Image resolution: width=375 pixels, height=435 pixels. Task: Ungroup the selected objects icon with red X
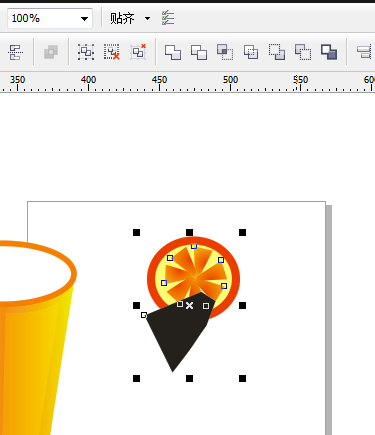112,52
